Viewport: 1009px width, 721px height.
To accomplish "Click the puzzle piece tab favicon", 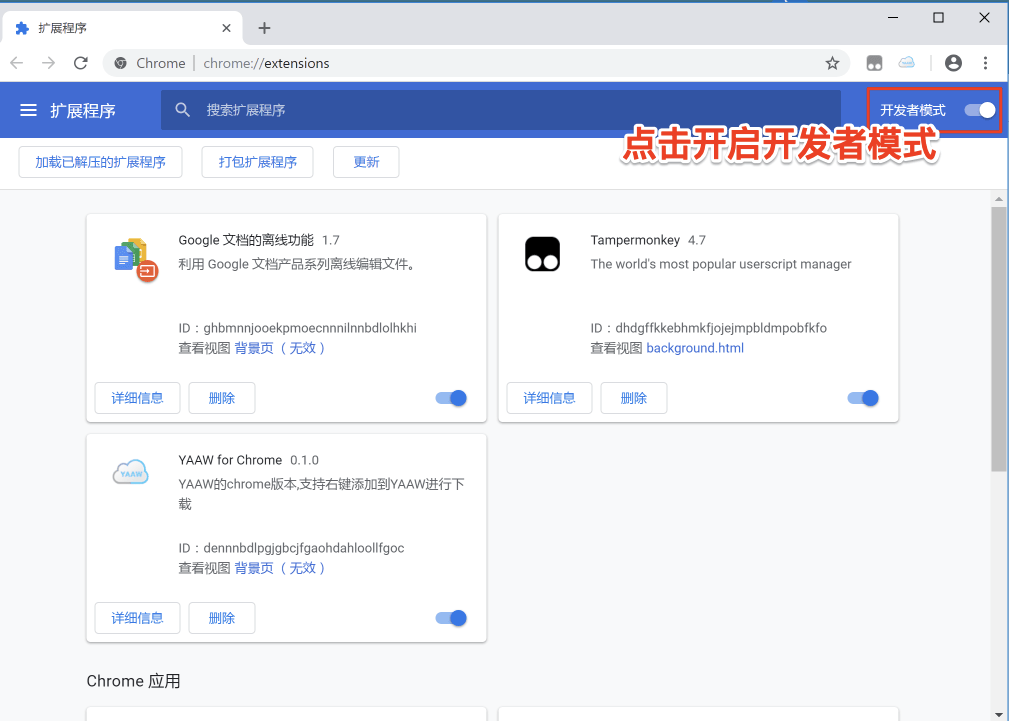I will pos(22,28).
